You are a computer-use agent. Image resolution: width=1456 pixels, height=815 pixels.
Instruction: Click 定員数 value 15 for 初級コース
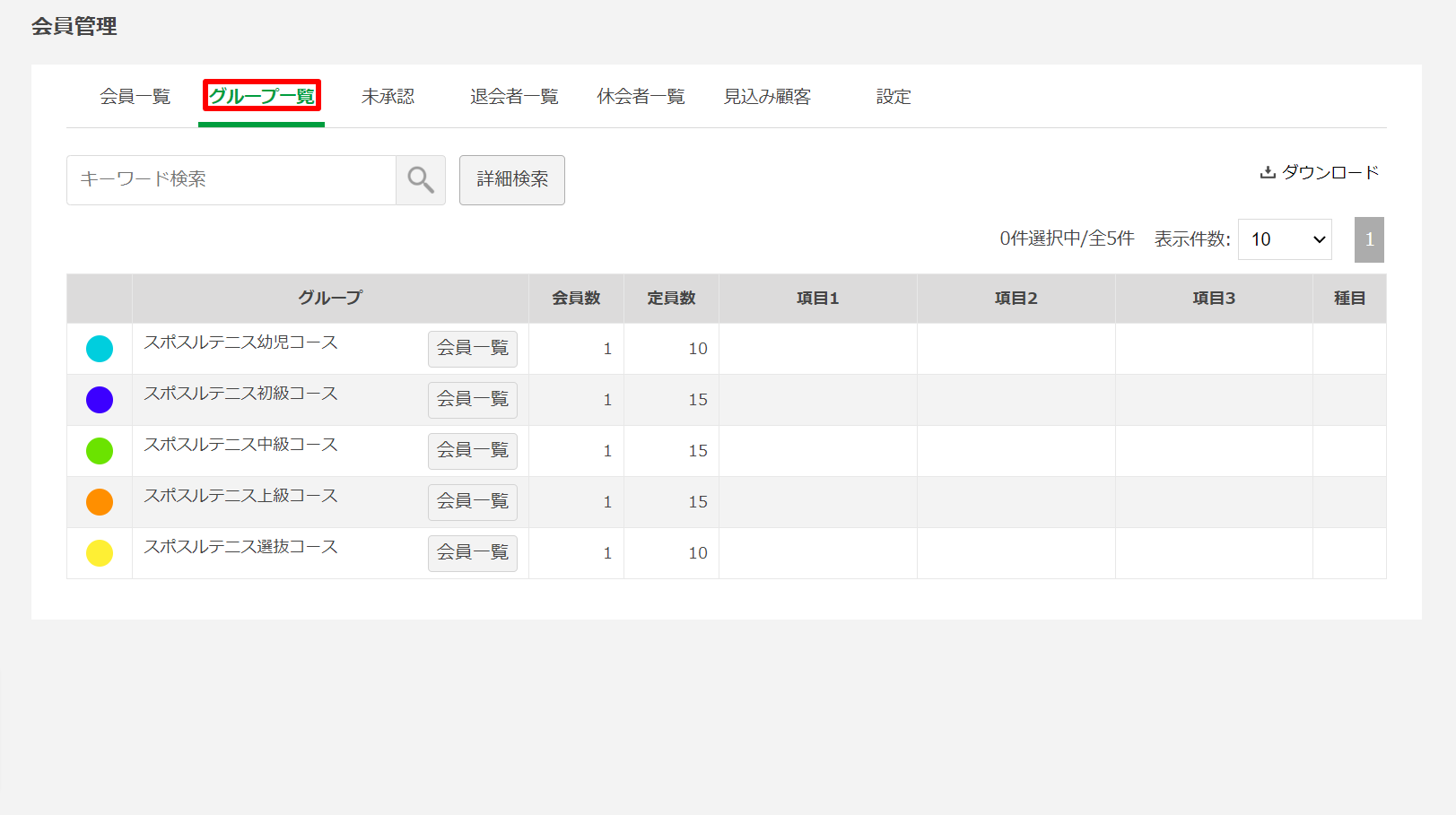tap(698, 400)
